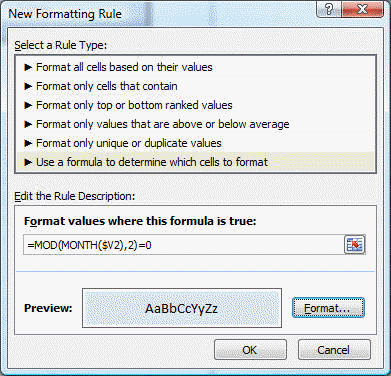Click the Help question mark button
391x376 pixels.
[x=329, y=10]
